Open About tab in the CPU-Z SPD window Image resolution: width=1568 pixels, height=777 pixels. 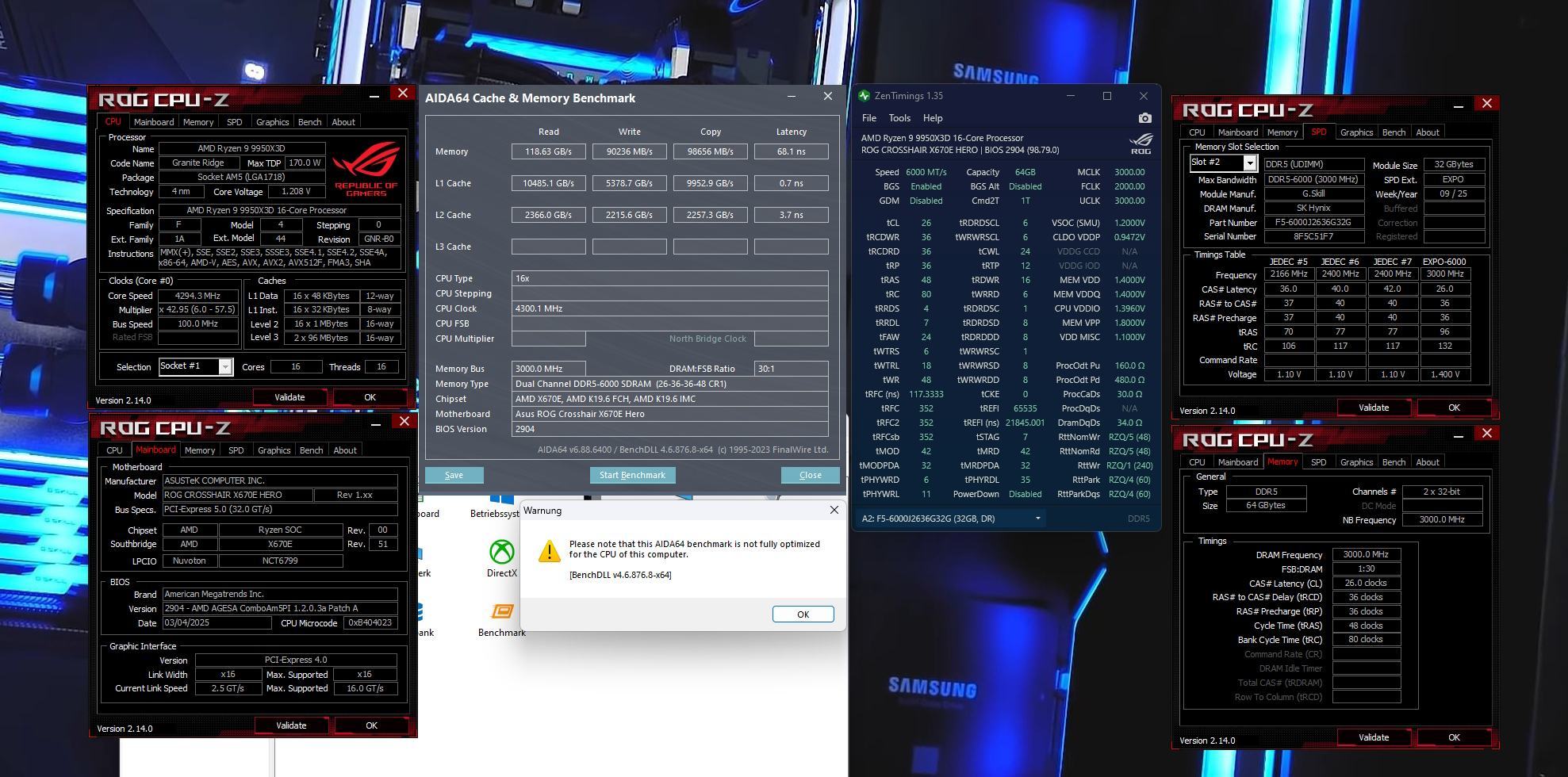1428,132
